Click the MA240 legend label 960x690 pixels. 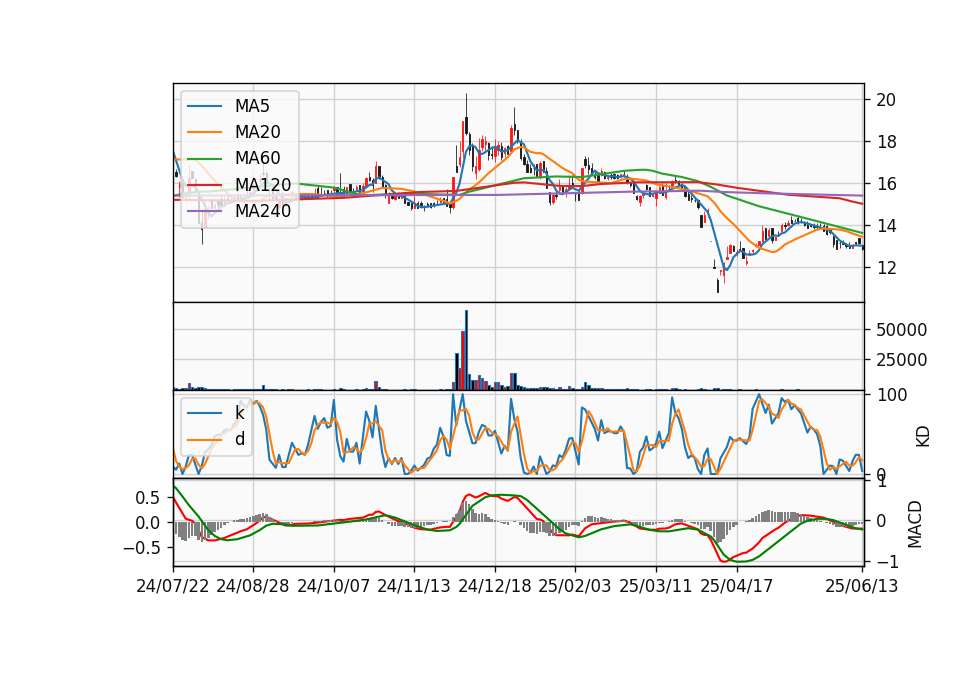point(263,211)
